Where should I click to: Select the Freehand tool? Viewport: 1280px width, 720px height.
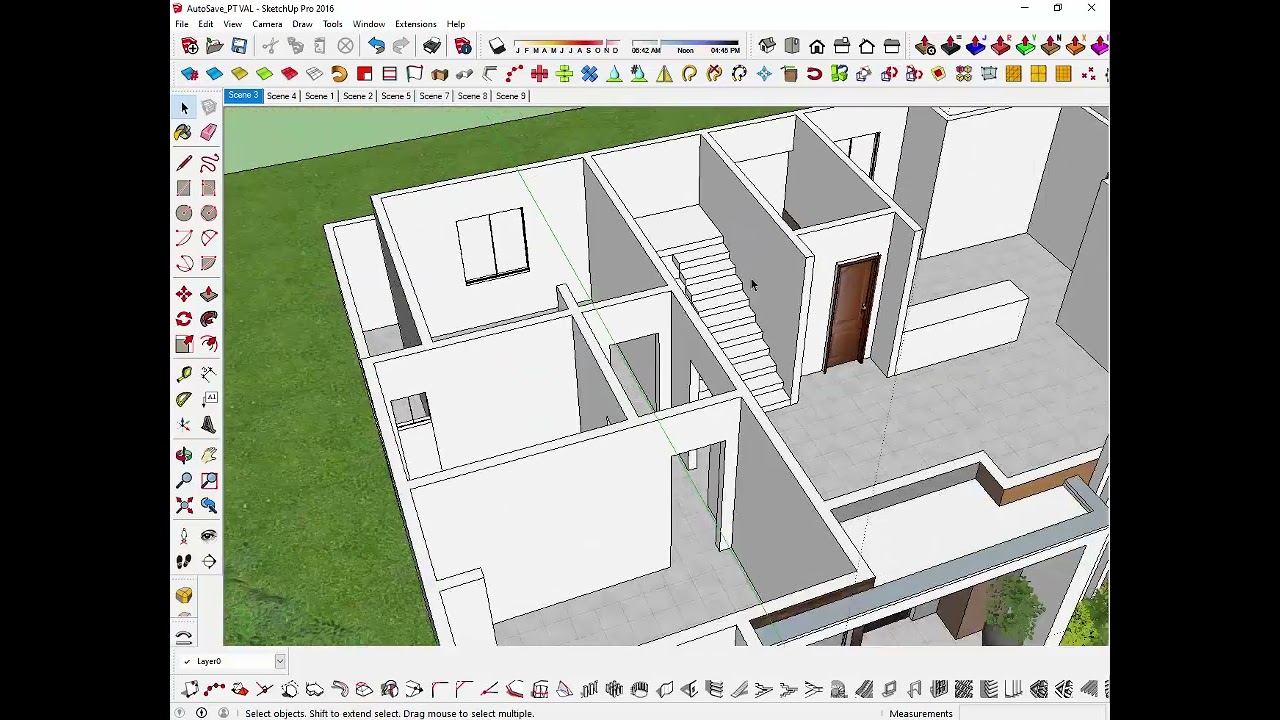(x=209, y=163)
